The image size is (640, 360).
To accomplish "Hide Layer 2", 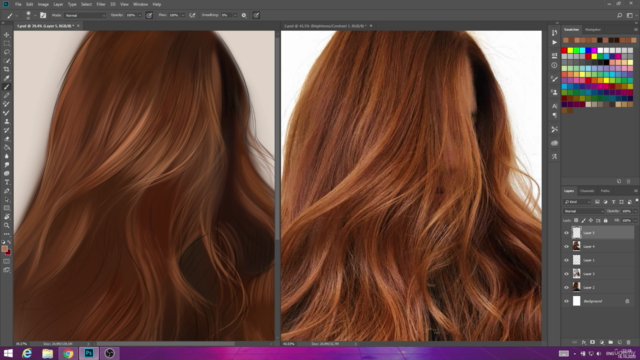I will pyautogui.click(x=566, y=287).
